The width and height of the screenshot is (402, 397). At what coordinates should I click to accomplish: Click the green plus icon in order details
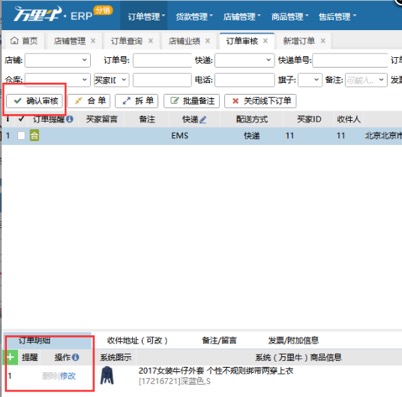(x=10, y=357)
